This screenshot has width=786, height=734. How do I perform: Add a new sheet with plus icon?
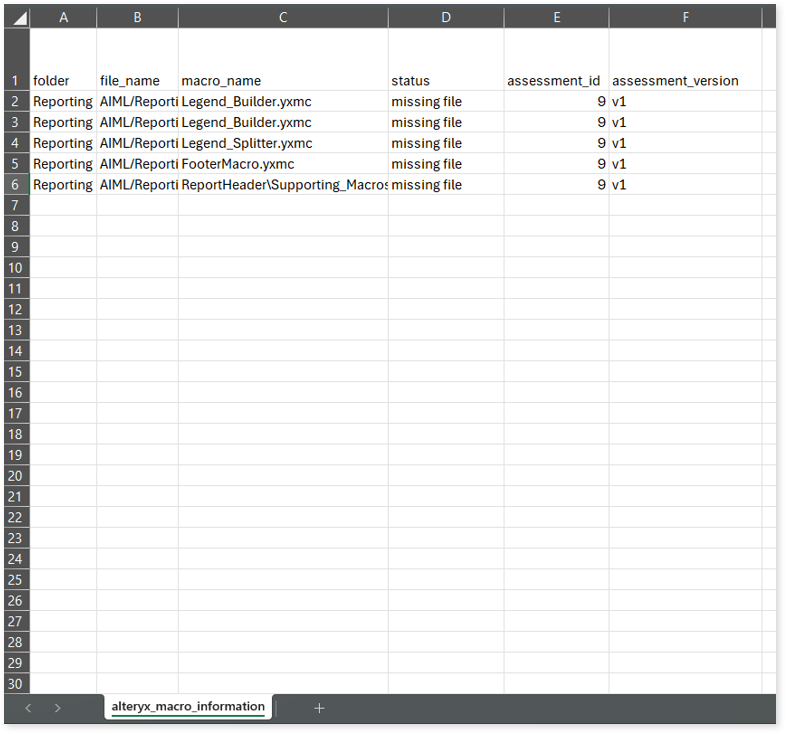(x=319, y=708)
